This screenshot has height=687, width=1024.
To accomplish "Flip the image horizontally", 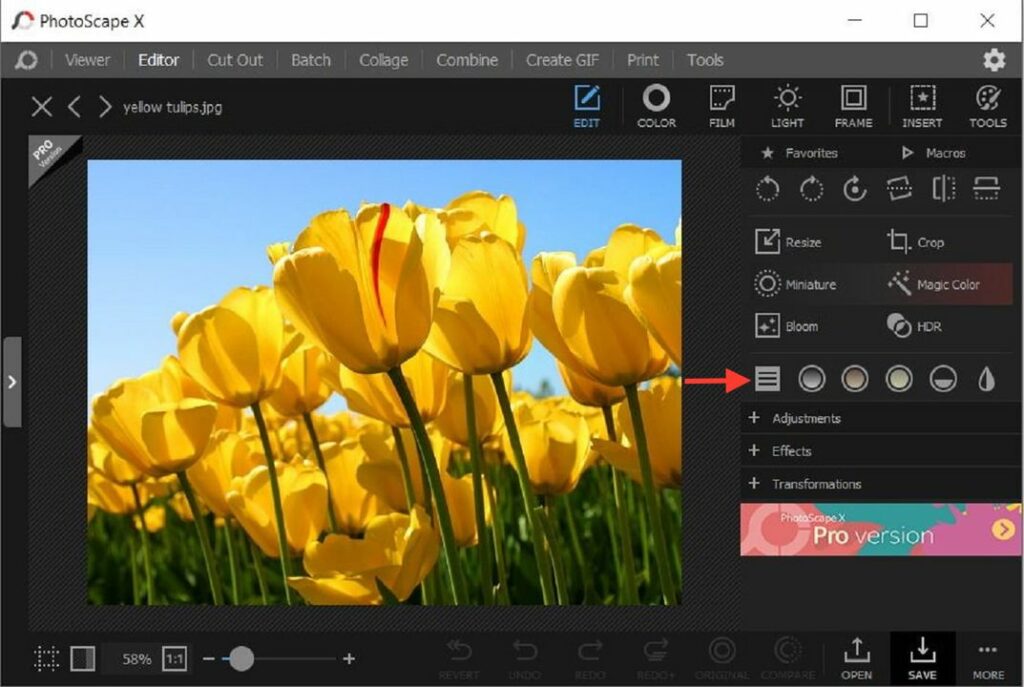I will pyautogui.click(x=943, y=189).
